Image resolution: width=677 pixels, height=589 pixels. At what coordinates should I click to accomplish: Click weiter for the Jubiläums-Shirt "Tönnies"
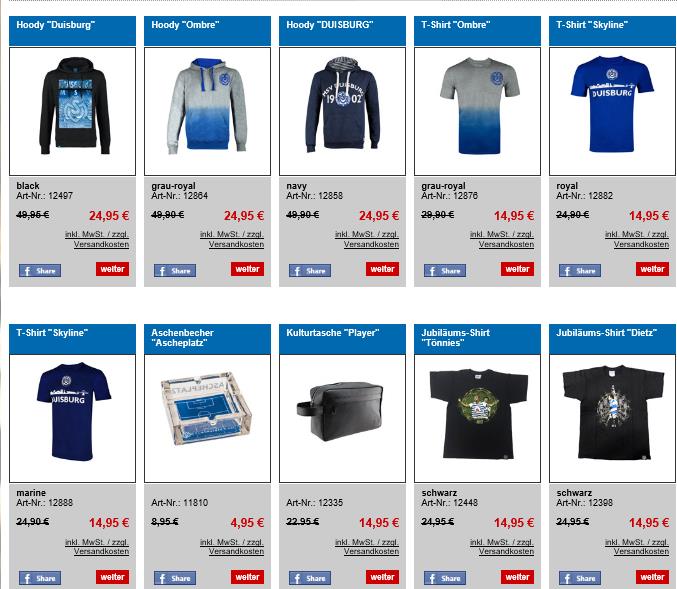point(517,577)
